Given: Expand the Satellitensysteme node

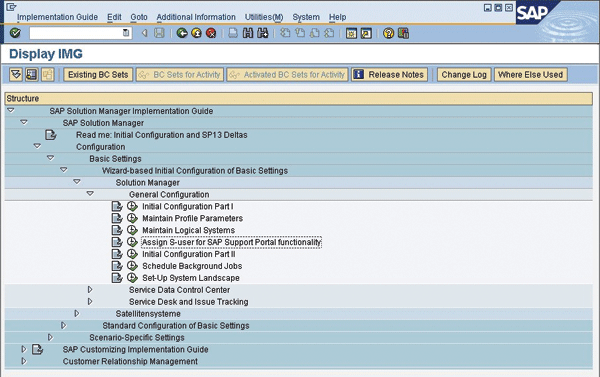Looking at the screenshot, I should (77, 313).
